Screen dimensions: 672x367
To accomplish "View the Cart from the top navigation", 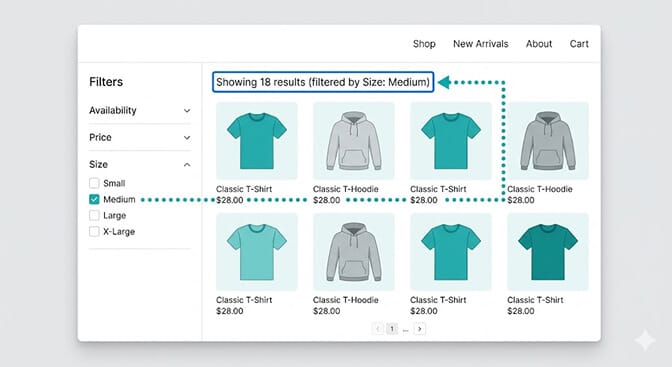I will coord(579,44).
